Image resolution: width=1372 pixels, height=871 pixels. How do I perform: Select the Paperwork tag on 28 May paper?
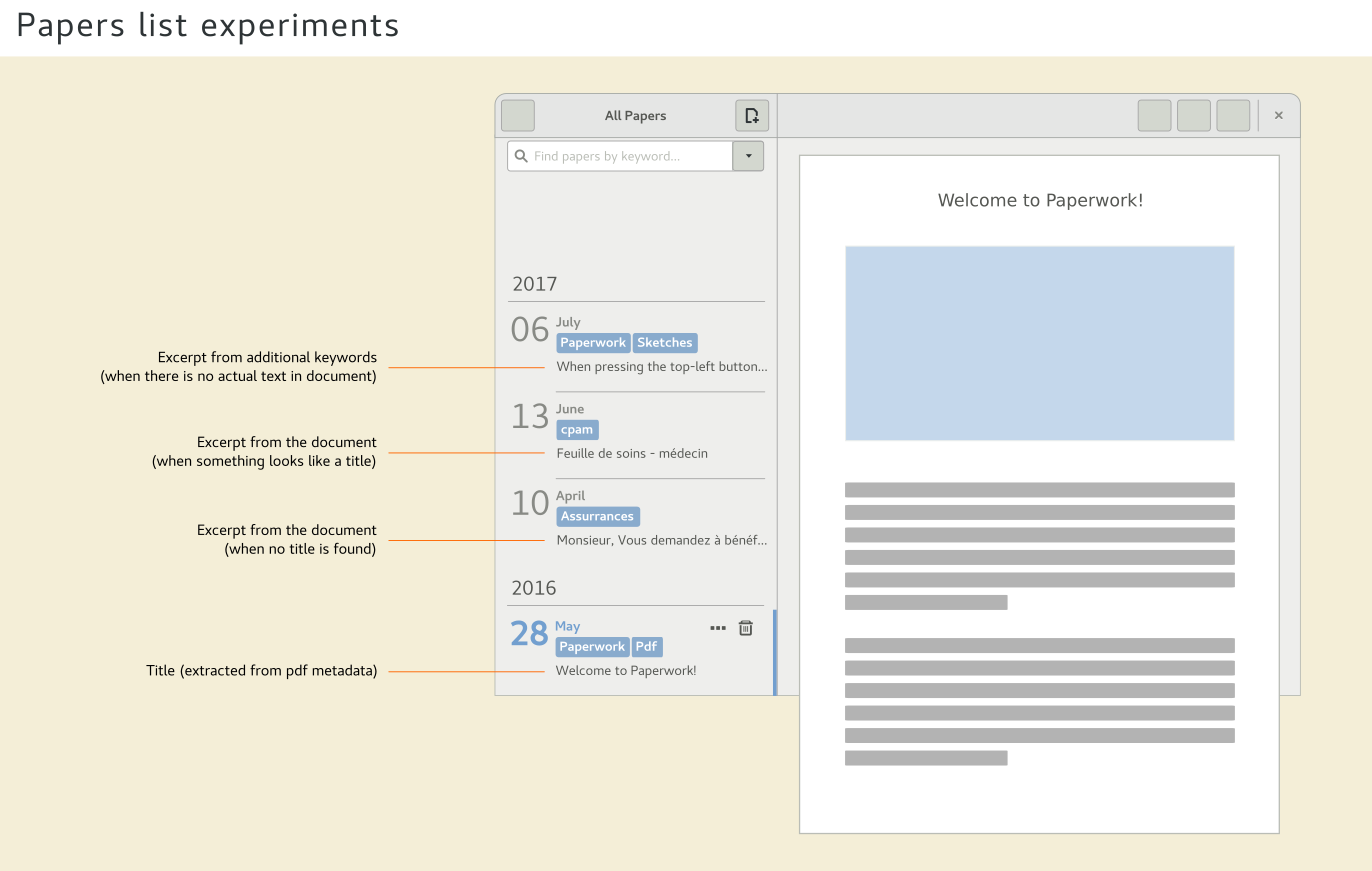pyautogui.click(x=592, y=647)
